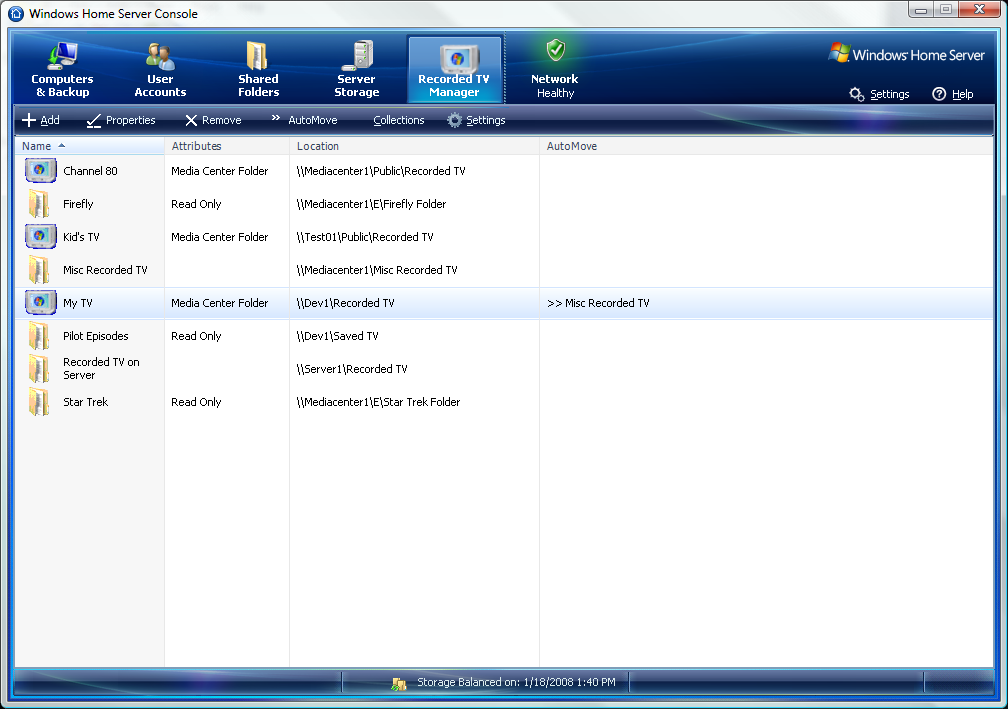
Task: Check the Network Healthy status
Action: point(555,69)
